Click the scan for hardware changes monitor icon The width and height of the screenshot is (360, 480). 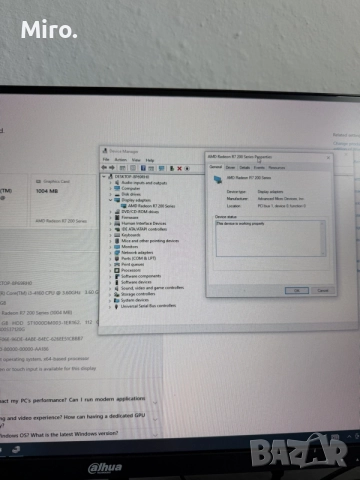click(x=161, y=168)
